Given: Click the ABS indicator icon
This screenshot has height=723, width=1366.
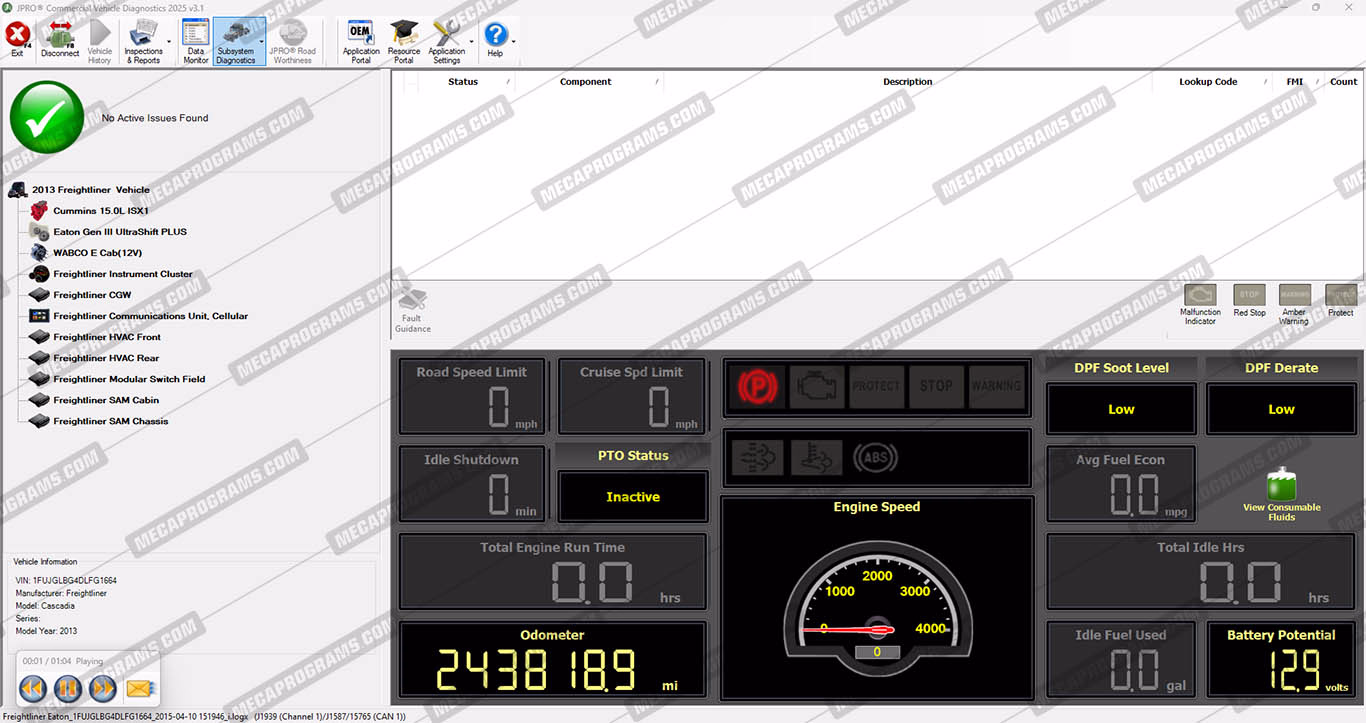Looking at the screenshot, I should (875, 458).
